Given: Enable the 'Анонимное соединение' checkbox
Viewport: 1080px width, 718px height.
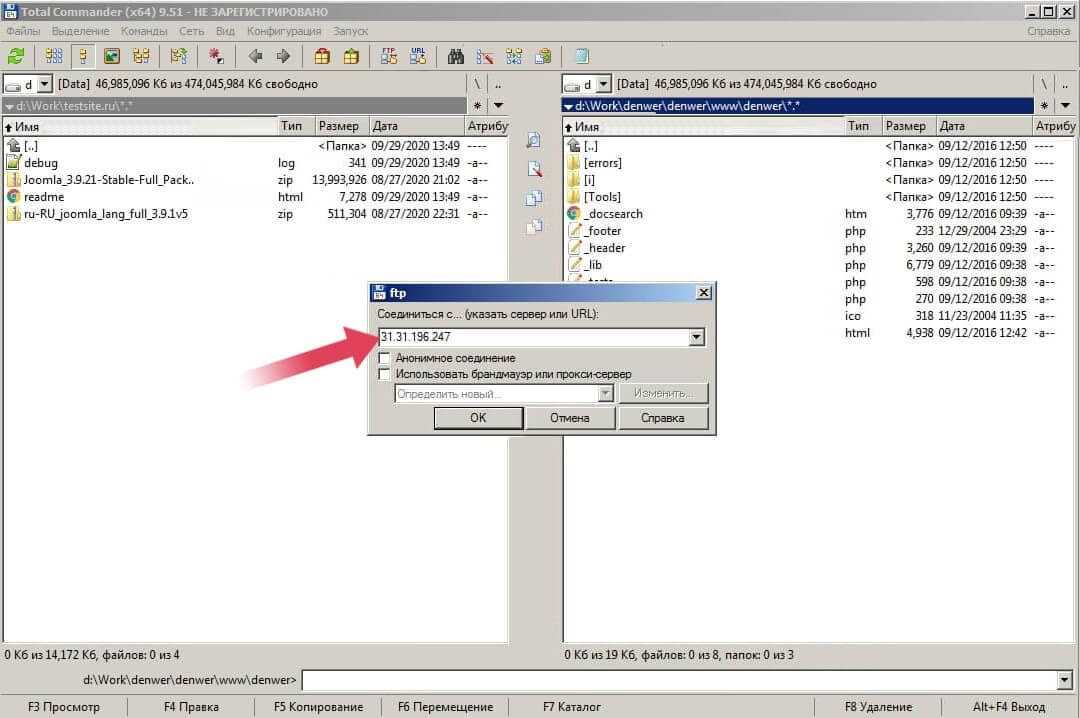Looking at the screenshot, I should click(x=384, y=358).
